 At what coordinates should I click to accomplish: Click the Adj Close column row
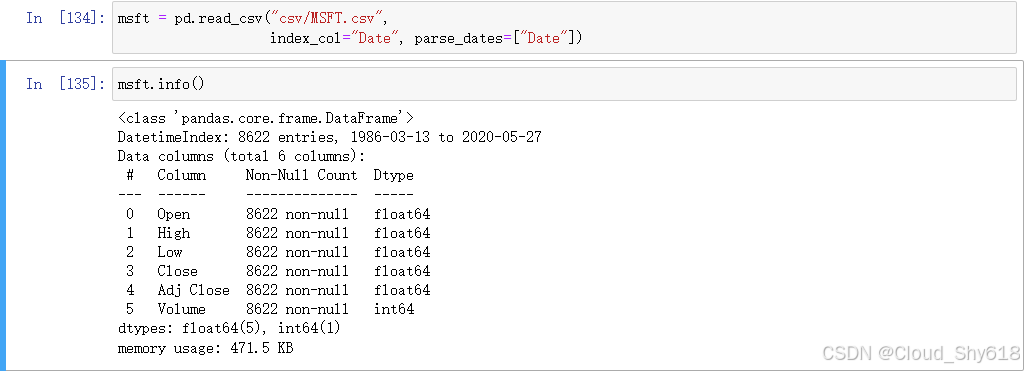click(277, 290)
